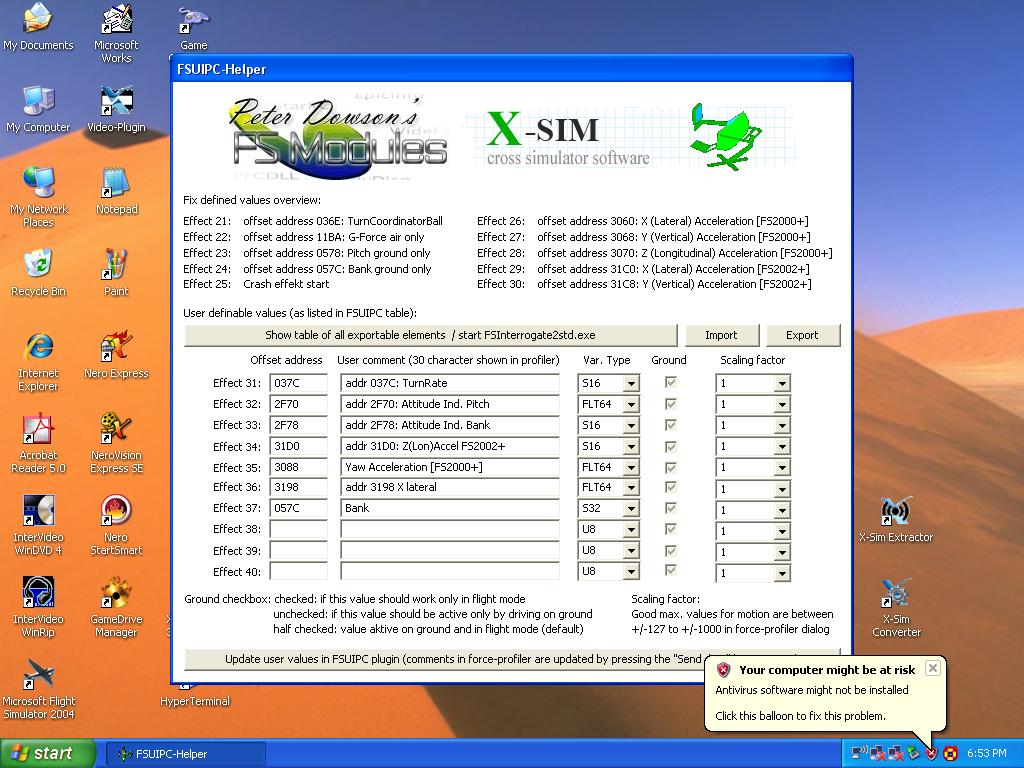This screenshot has height=768, width=1024.
Task: Launch the Video-Plugin shortcut
Action: pos(116,109)
